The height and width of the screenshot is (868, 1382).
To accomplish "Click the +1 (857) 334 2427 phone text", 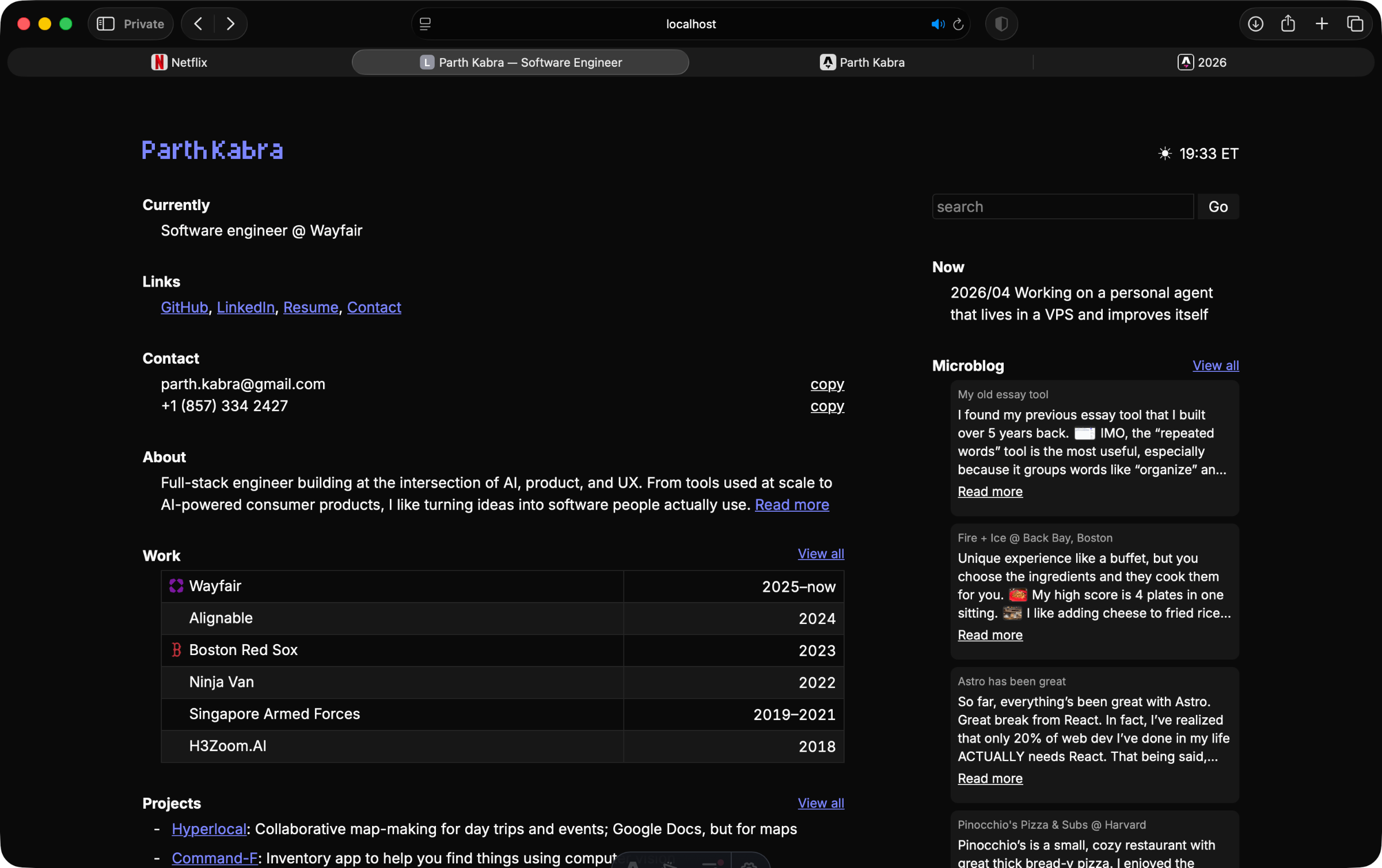I will point(224,406).
